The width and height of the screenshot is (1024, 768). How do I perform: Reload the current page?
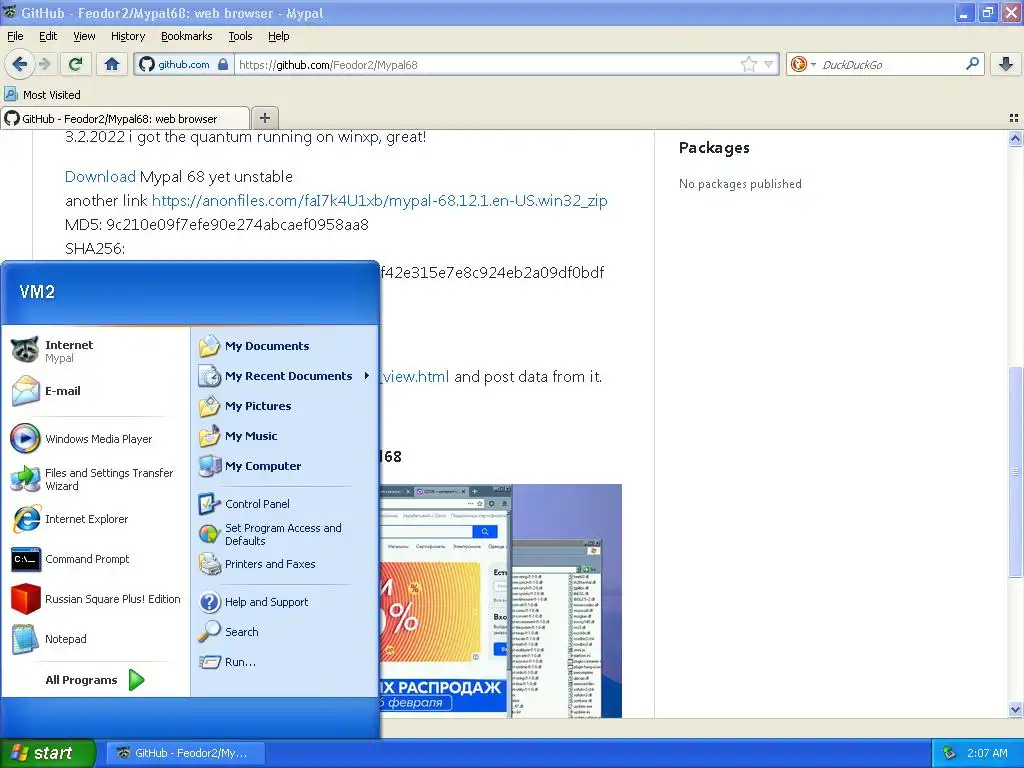point(75,64)
